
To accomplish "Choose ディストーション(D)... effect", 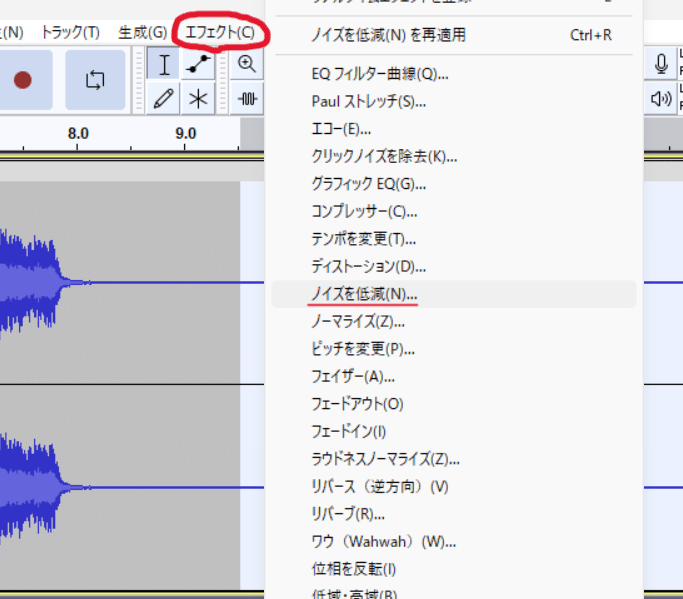I will pyautogui.click(x=453, y=266).
